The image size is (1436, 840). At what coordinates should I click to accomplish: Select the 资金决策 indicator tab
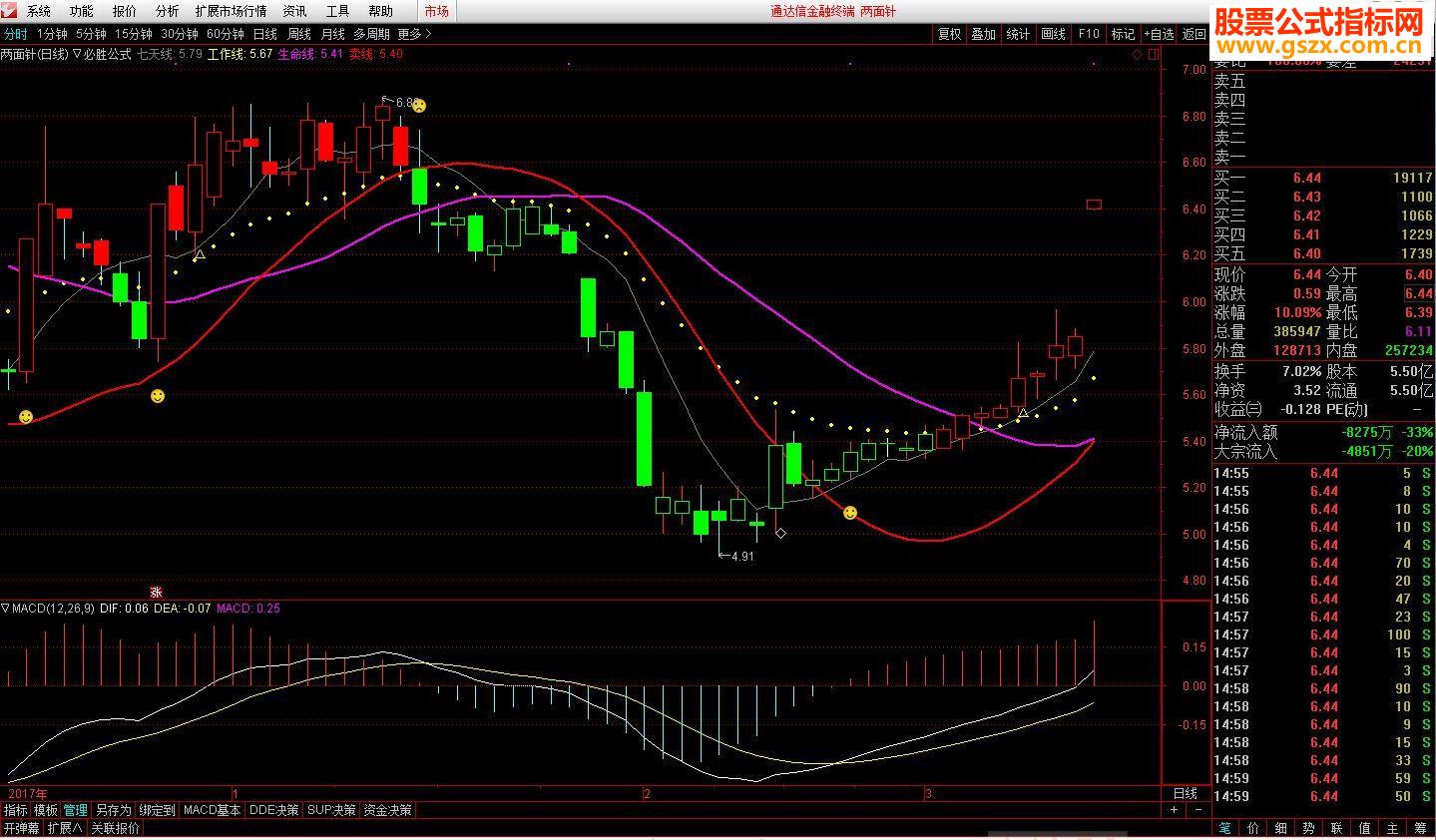[x=387, y=811]
